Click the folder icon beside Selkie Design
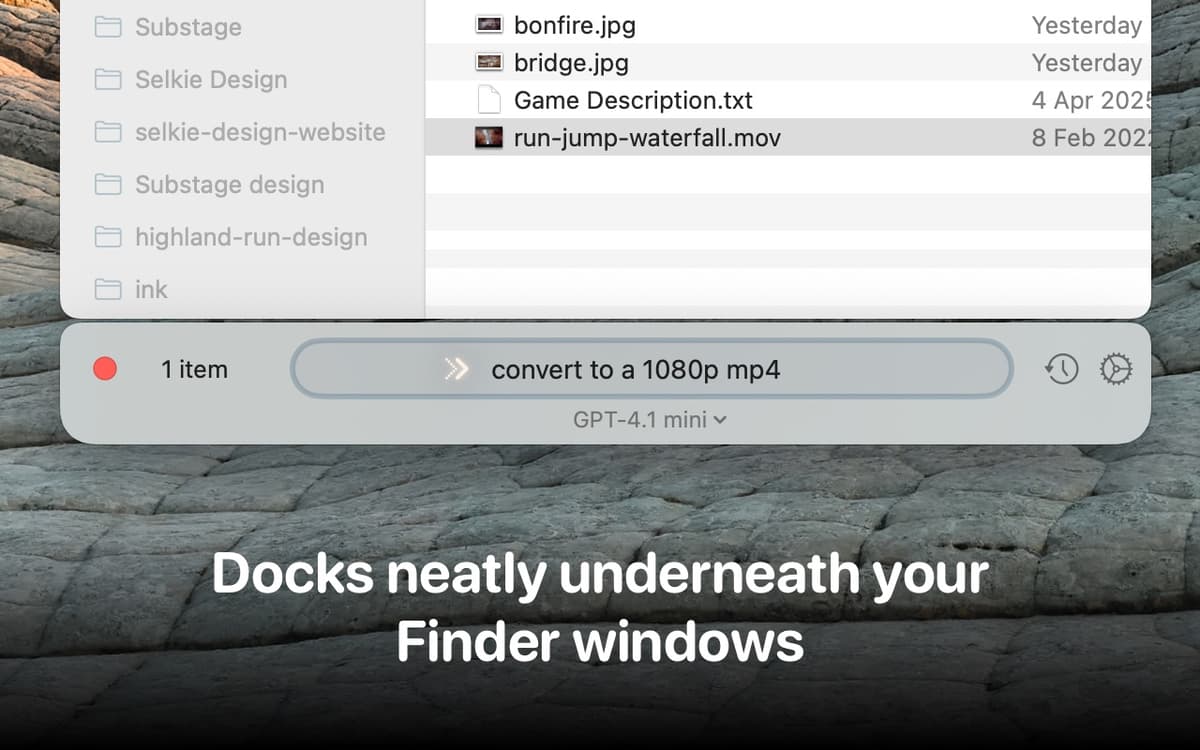Image resolution: width=1200 pixels, height=750 pixels. [x=108, y=80]
